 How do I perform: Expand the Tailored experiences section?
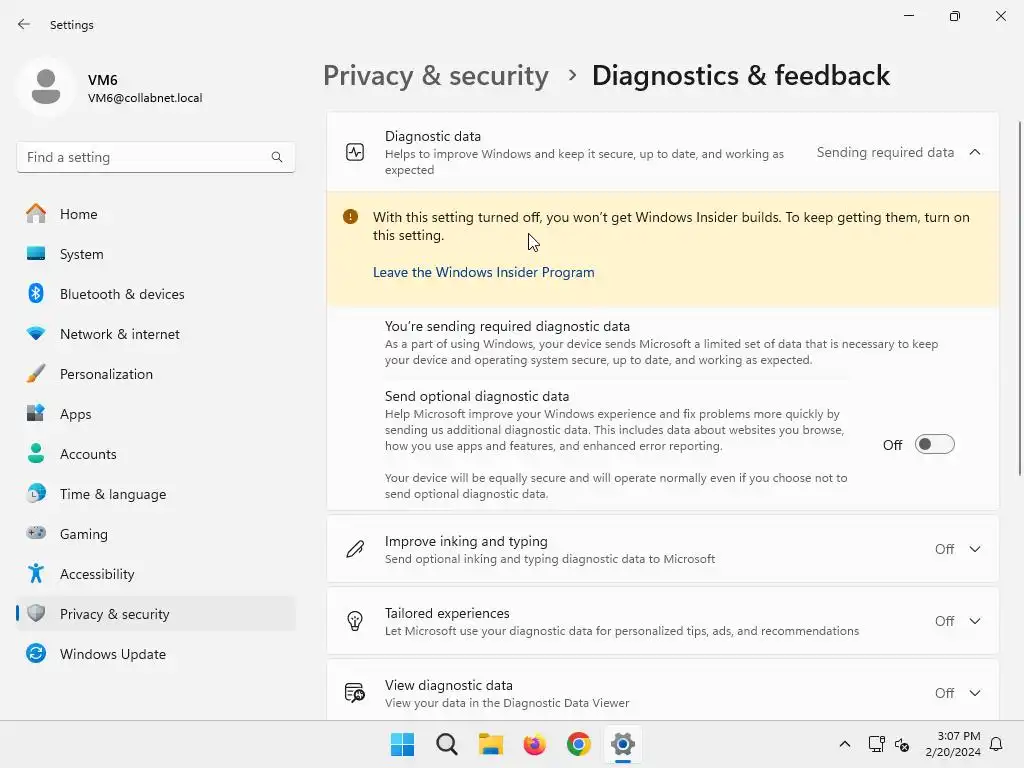(x=975, y=621)
